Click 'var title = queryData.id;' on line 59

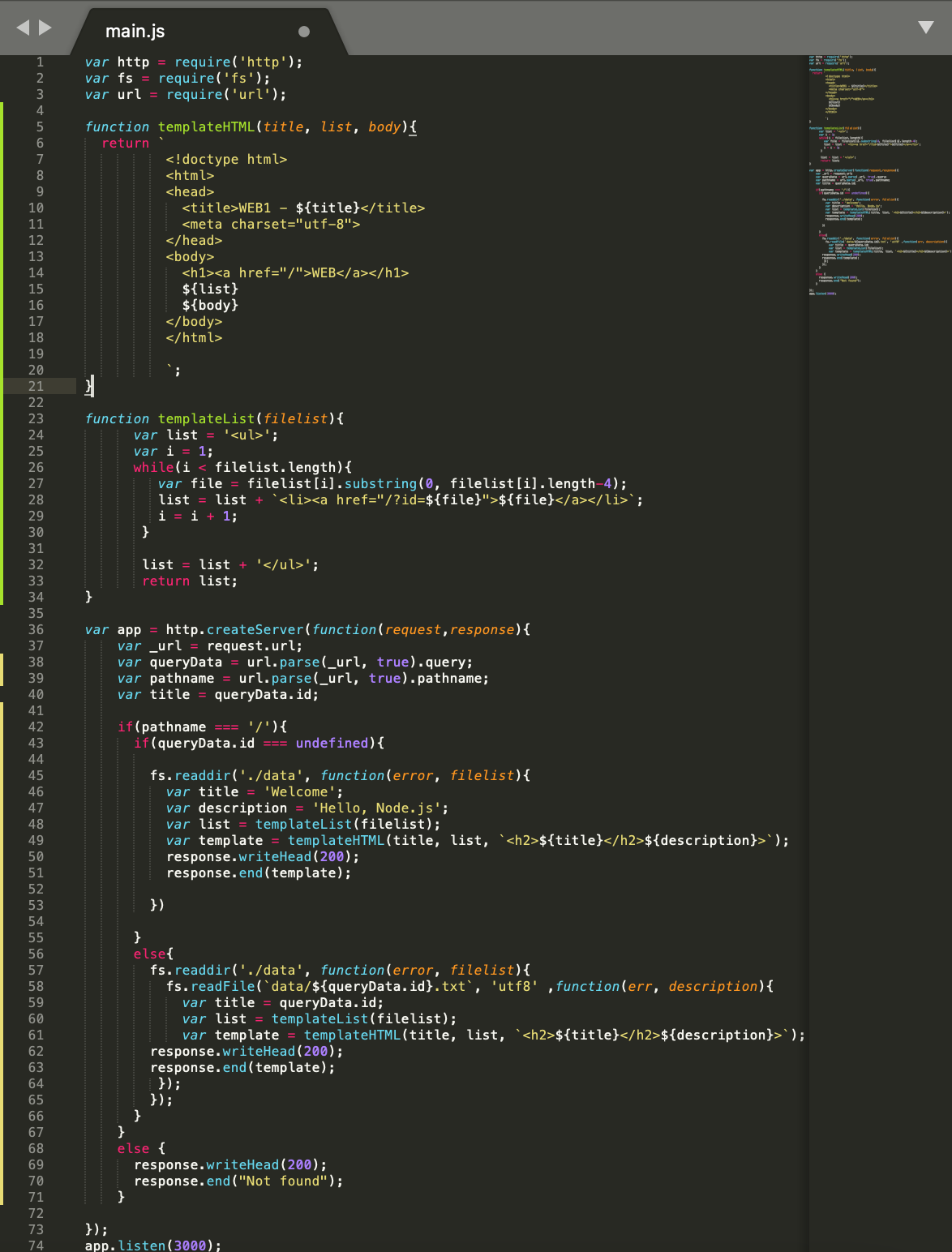[x=283, y=1002]
